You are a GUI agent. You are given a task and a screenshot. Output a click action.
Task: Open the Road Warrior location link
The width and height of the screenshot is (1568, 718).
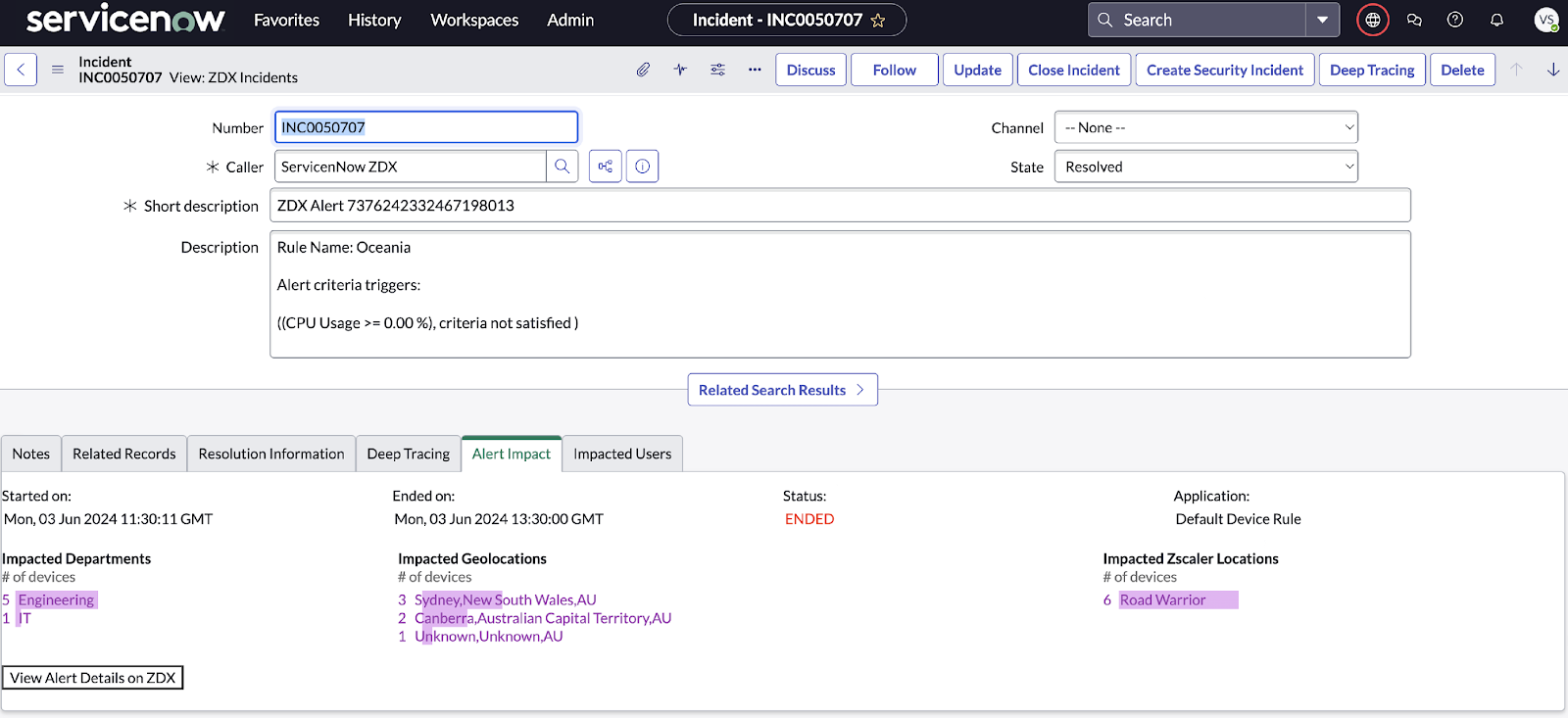coord(1162,599)
